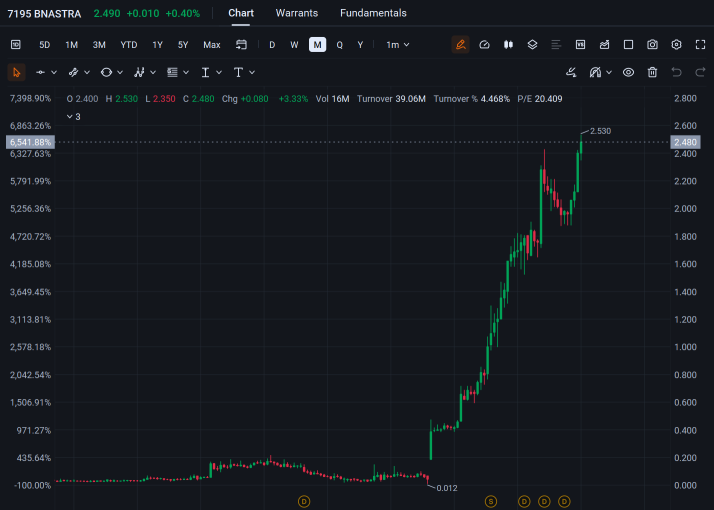The image size is (714, 510).
Task: Enter fullscreen chart mode
Action: pos(700,45)
